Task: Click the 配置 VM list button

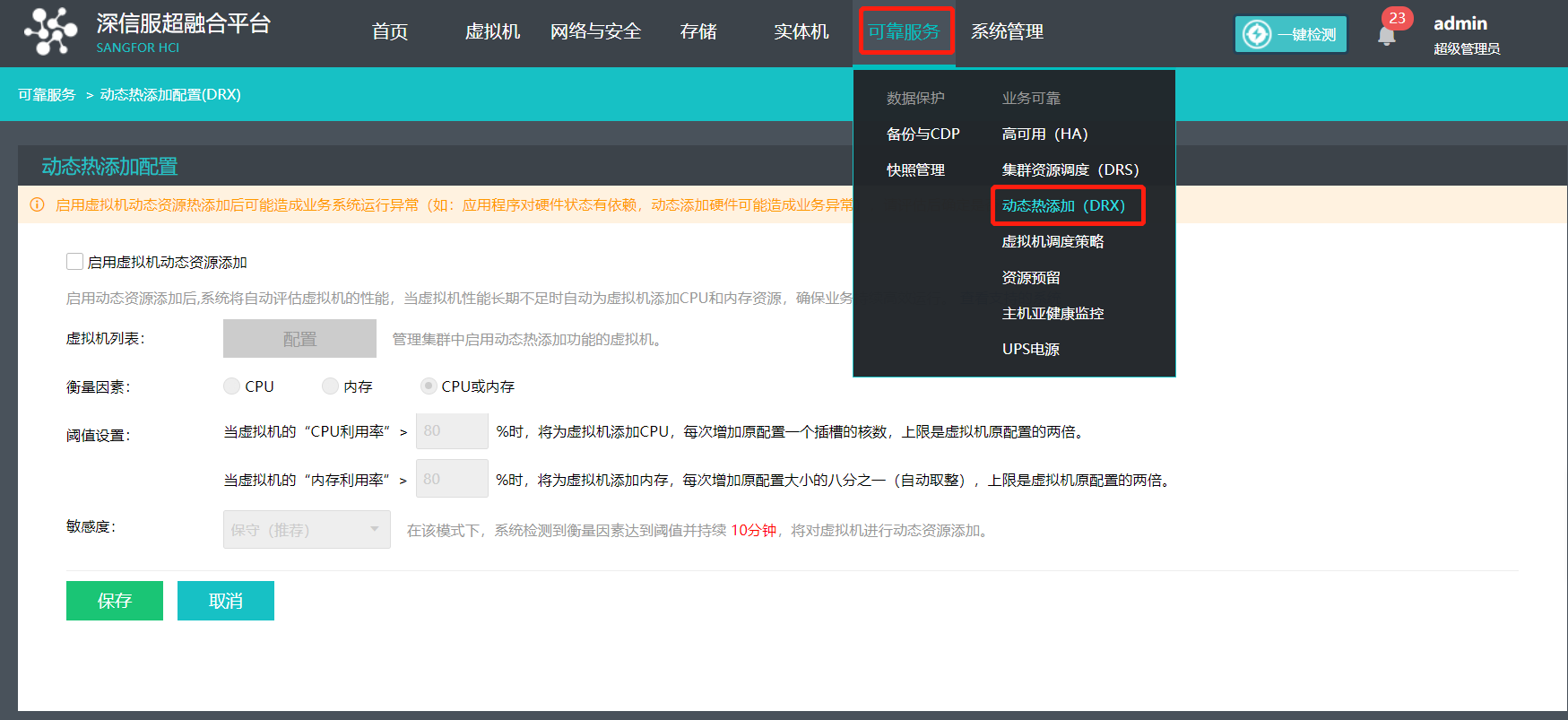Action: point(299,339)
